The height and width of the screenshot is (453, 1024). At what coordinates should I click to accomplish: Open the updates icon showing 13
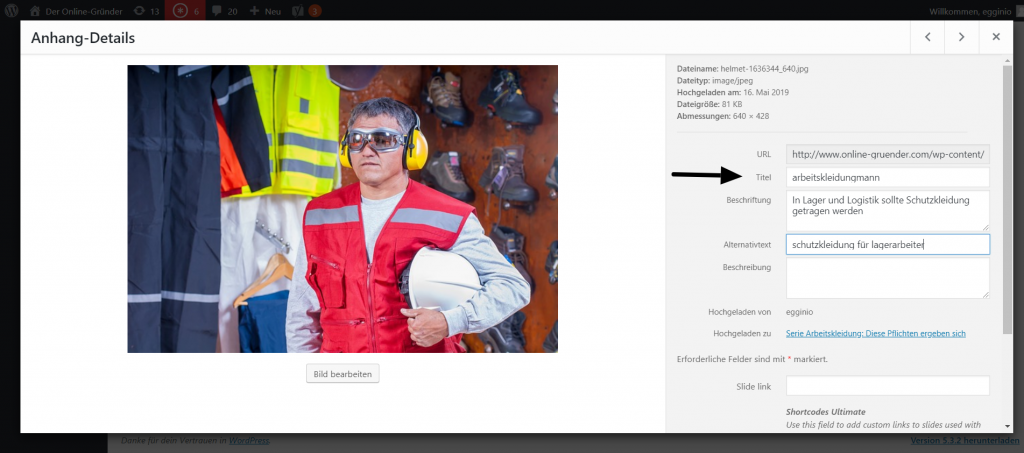[x=146, y=11]
